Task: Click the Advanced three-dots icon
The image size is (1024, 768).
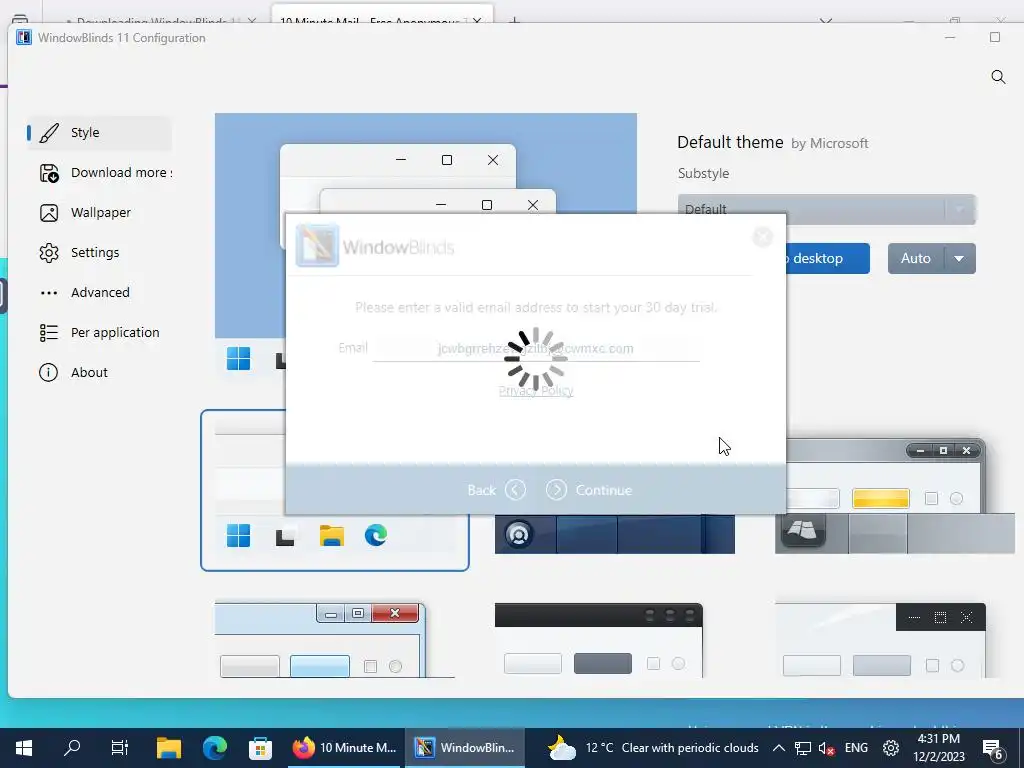Action: coord(49,293)
